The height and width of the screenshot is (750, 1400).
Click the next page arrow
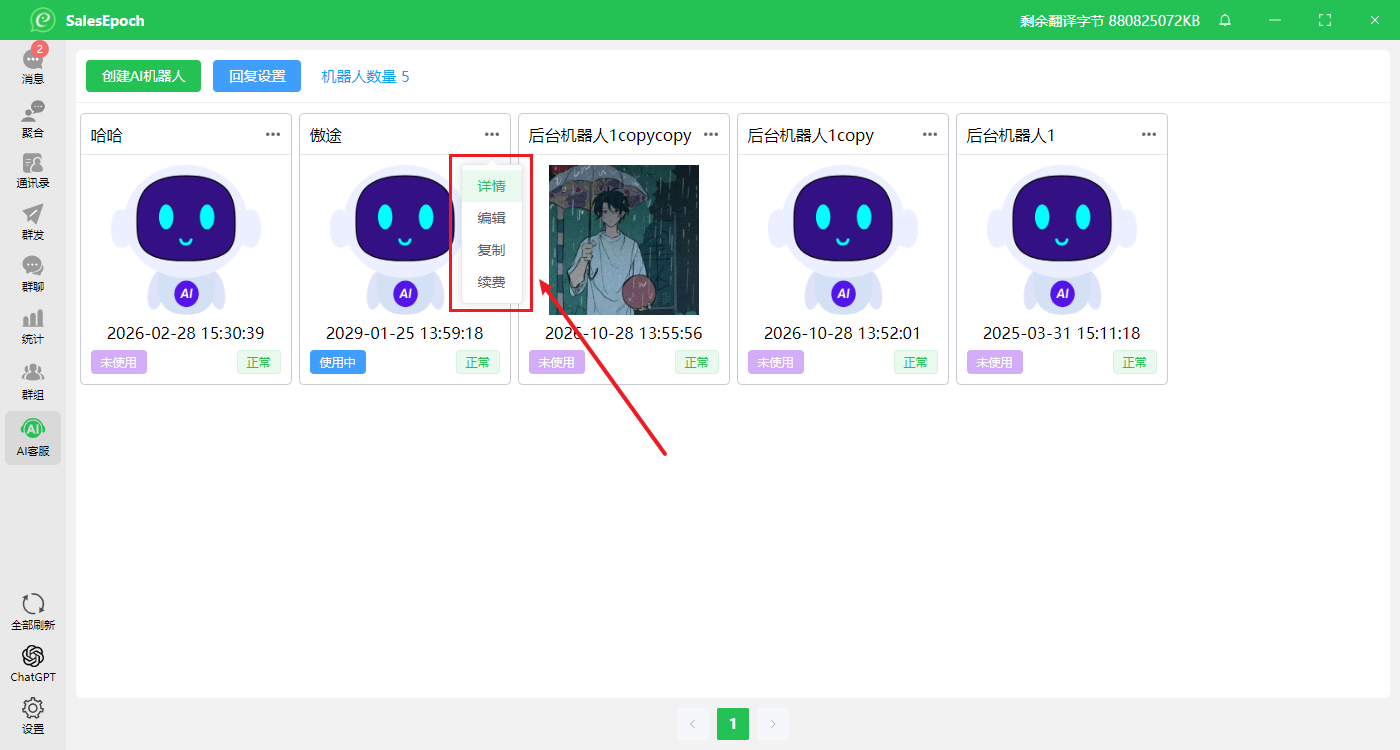point(773,724)
